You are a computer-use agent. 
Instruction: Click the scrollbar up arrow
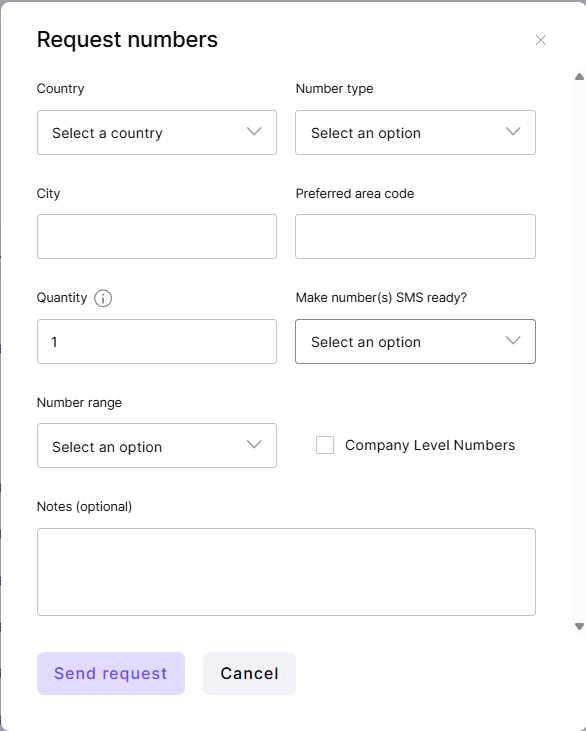(x=579, y=76)
